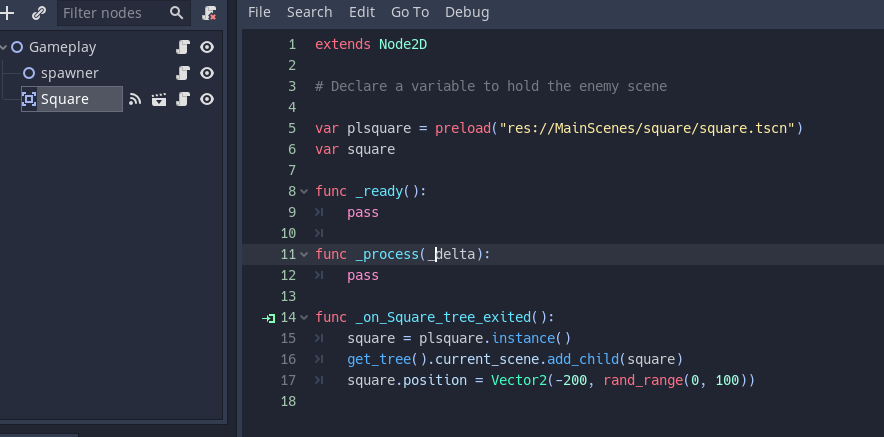
Task: Click the comment on line 3
Action: pyautogui.click(x=491, y=86)
